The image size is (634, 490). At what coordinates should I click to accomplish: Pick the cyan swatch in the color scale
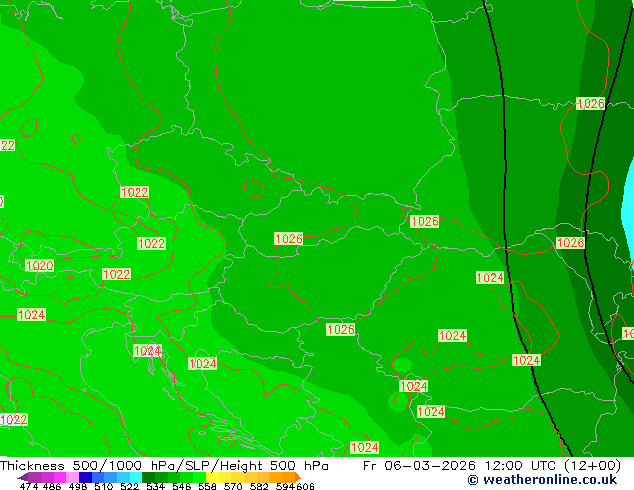coord(136,477)
